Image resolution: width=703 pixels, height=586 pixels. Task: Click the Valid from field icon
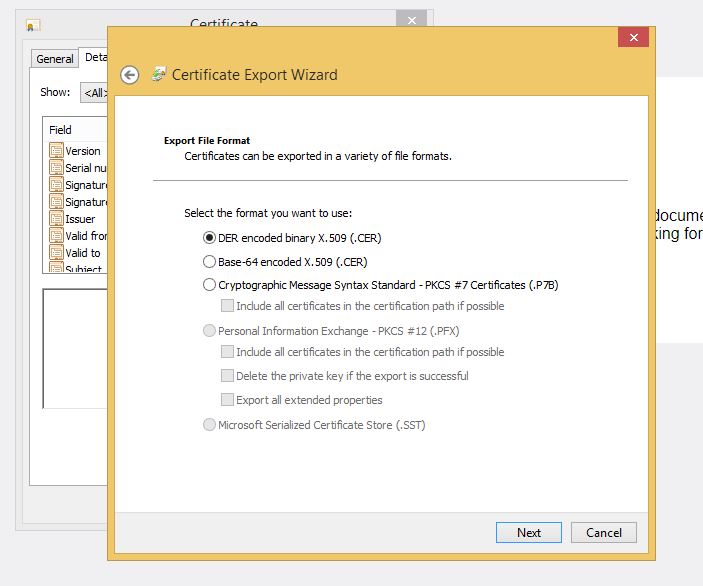(56, 236)
